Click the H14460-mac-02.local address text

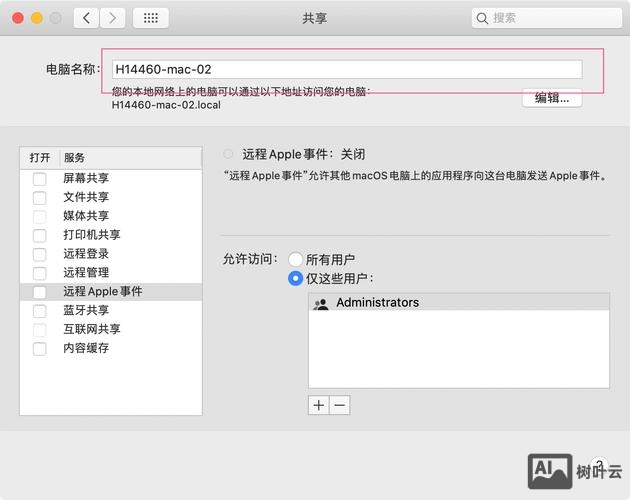click(166, 105)
